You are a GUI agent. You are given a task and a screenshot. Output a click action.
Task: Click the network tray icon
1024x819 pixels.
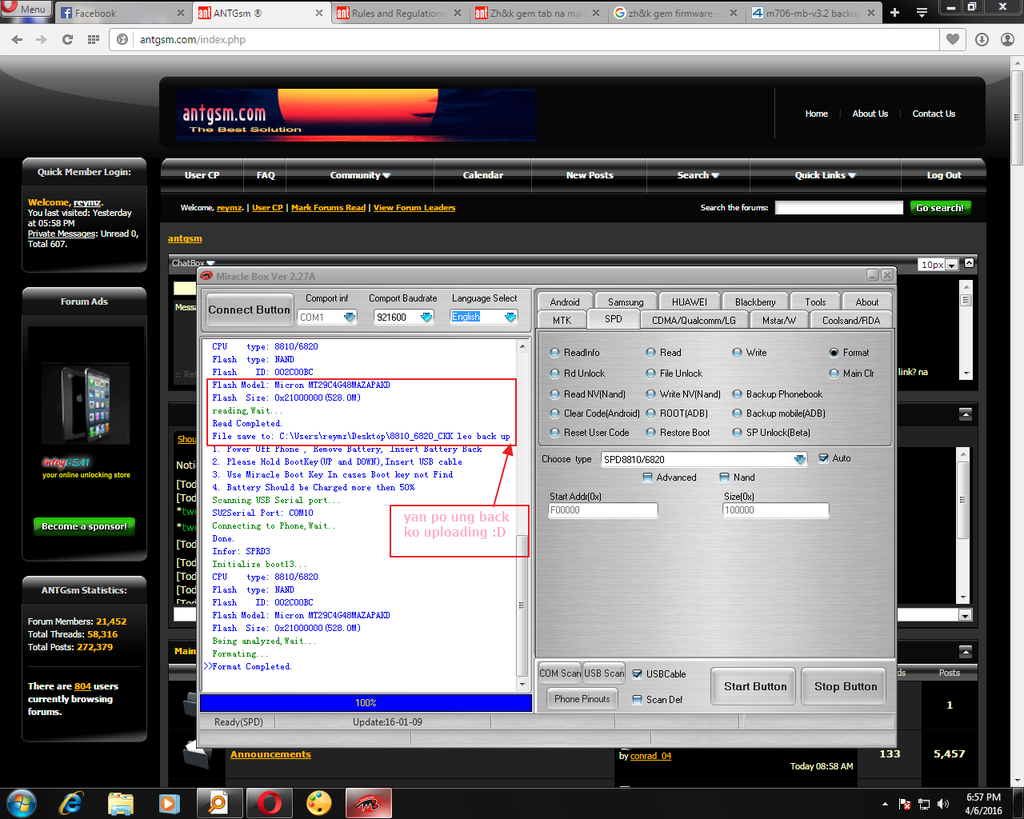click(923, 803)
